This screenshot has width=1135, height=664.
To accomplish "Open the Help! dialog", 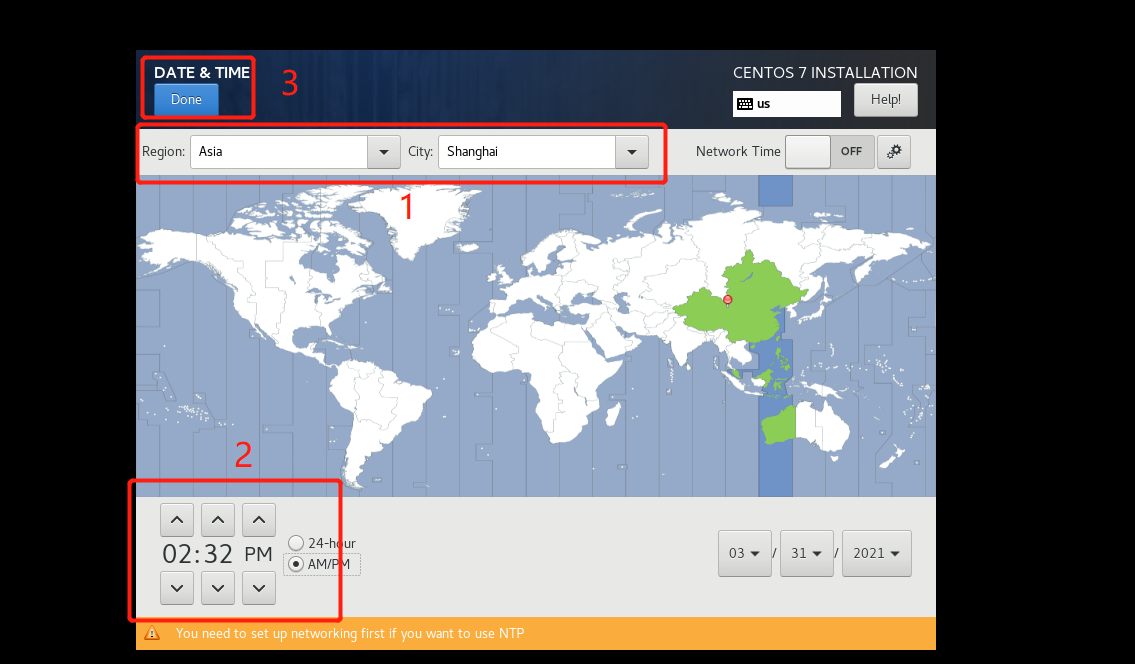I will (885, 100).
